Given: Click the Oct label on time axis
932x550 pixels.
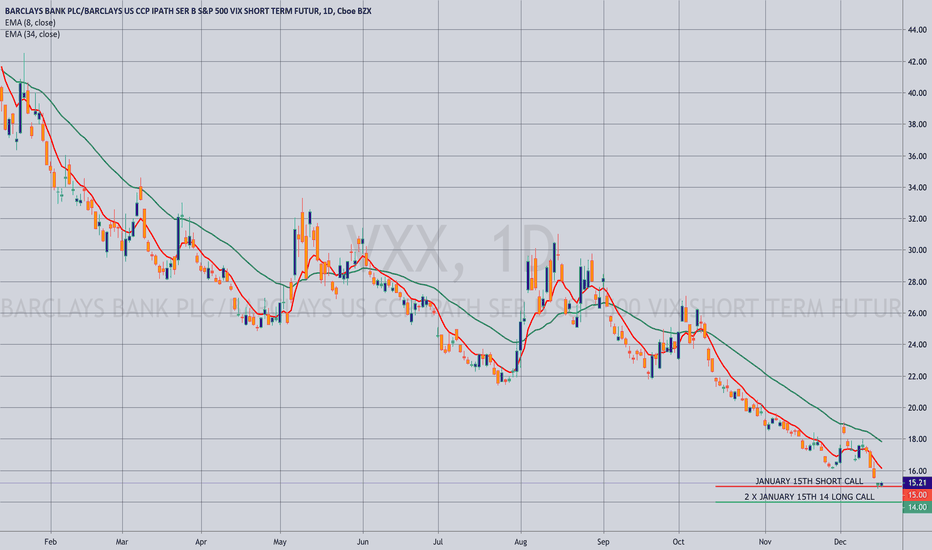Looking at the screenshot, I should pyautogui.click(x=678, y=542).
